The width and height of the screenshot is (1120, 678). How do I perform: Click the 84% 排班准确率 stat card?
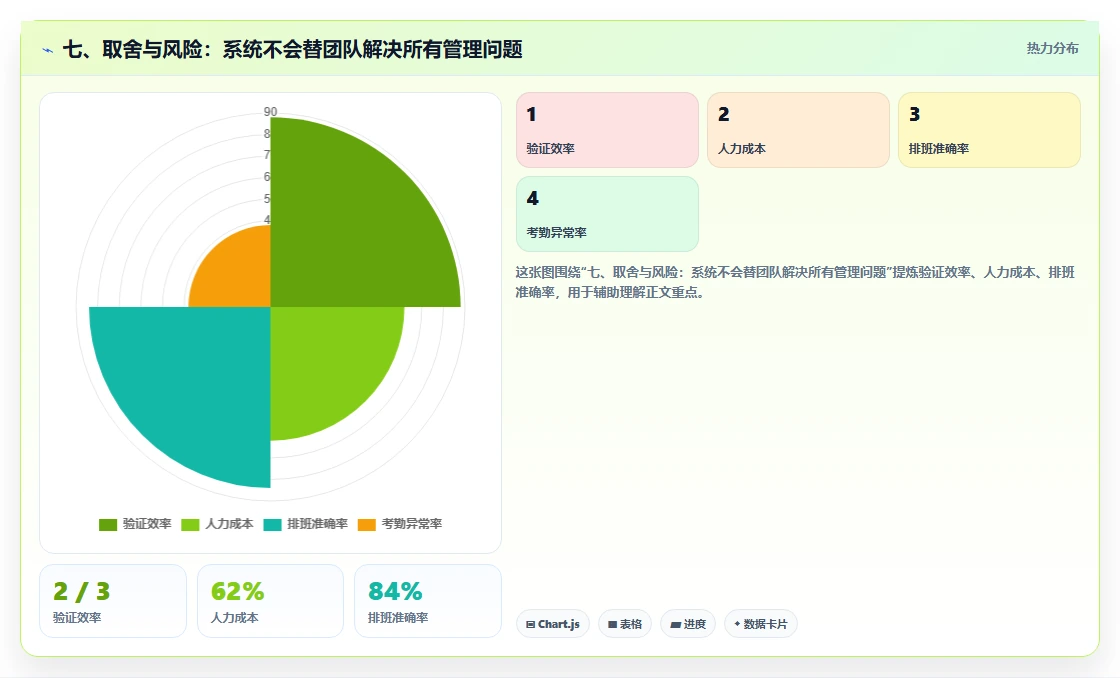tap(428, 601)
